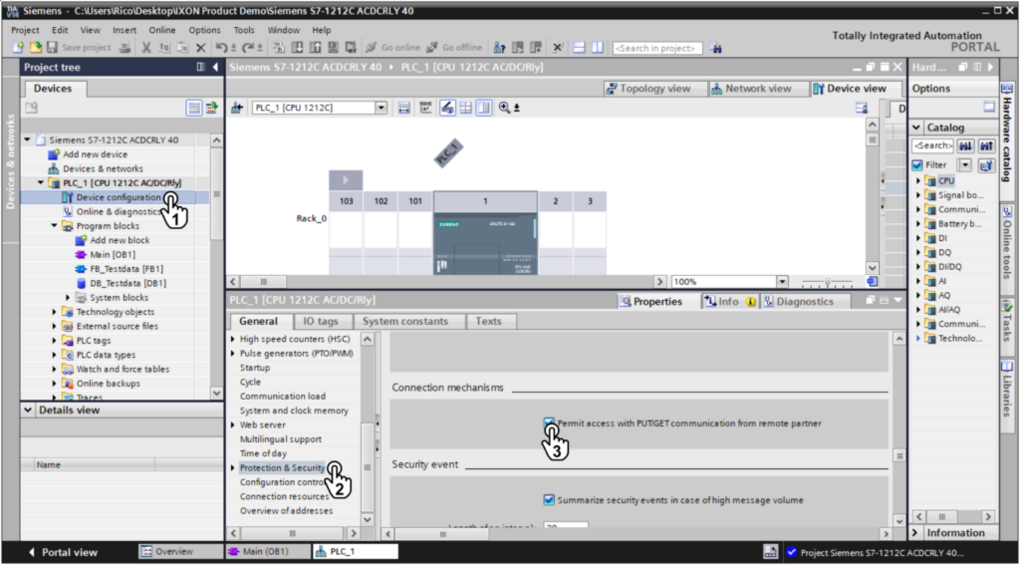The width and height of the screenshot is (1020, 565).
Task: Open the Online menu
Action: pyautogui.click(x=162, y=30)
